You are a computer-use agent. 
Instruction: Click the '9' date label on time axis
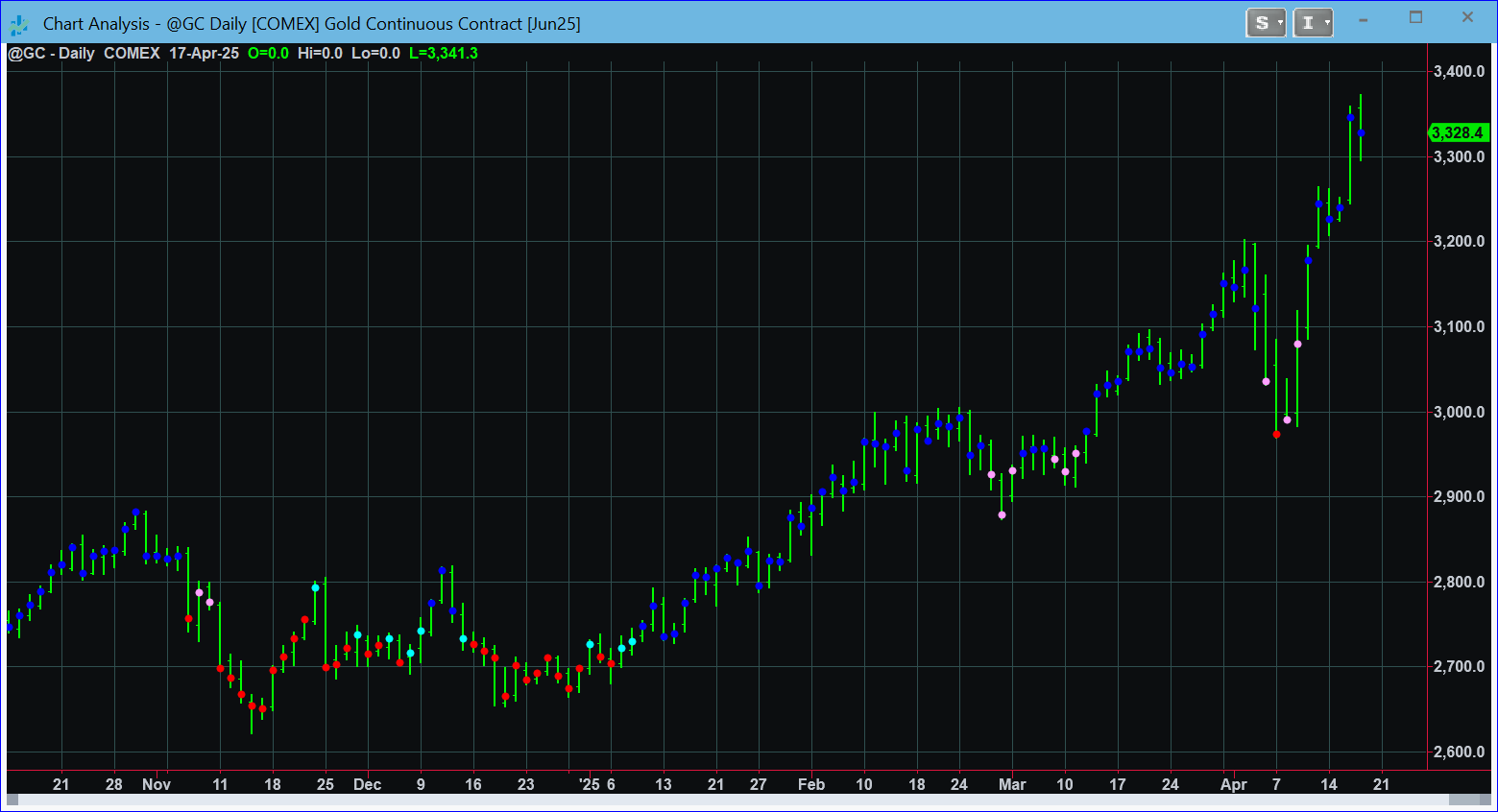[421, 784]
